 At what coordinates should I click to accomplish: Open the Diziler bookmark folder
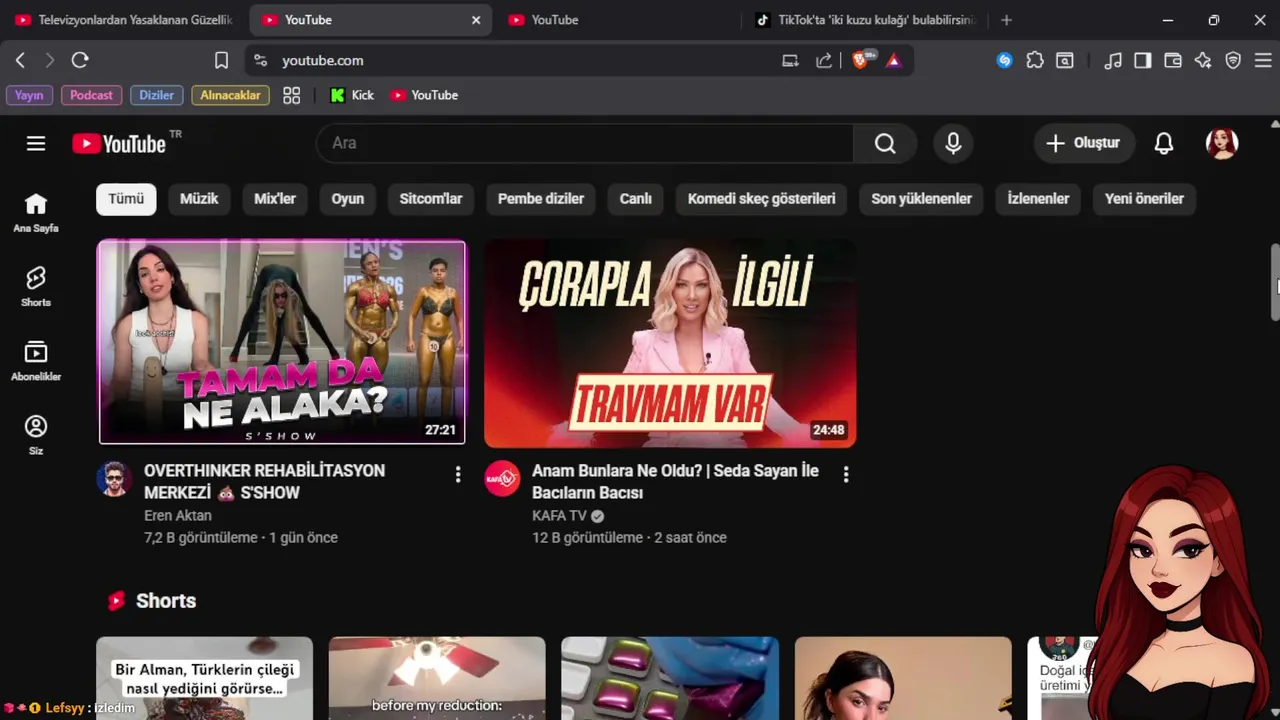[x=156, y=95]
